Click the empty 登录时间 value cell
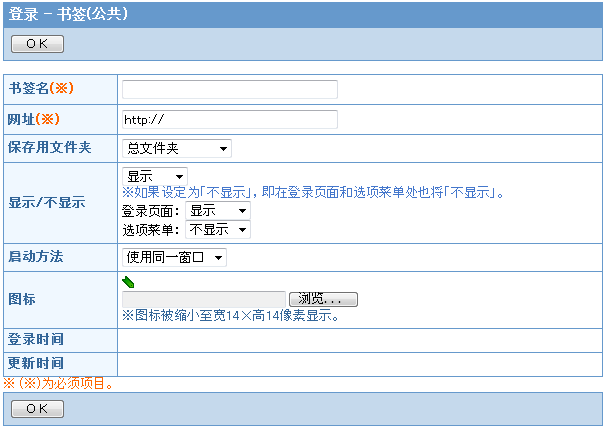This screenshot has width=608, height=432. pos(359,340)
